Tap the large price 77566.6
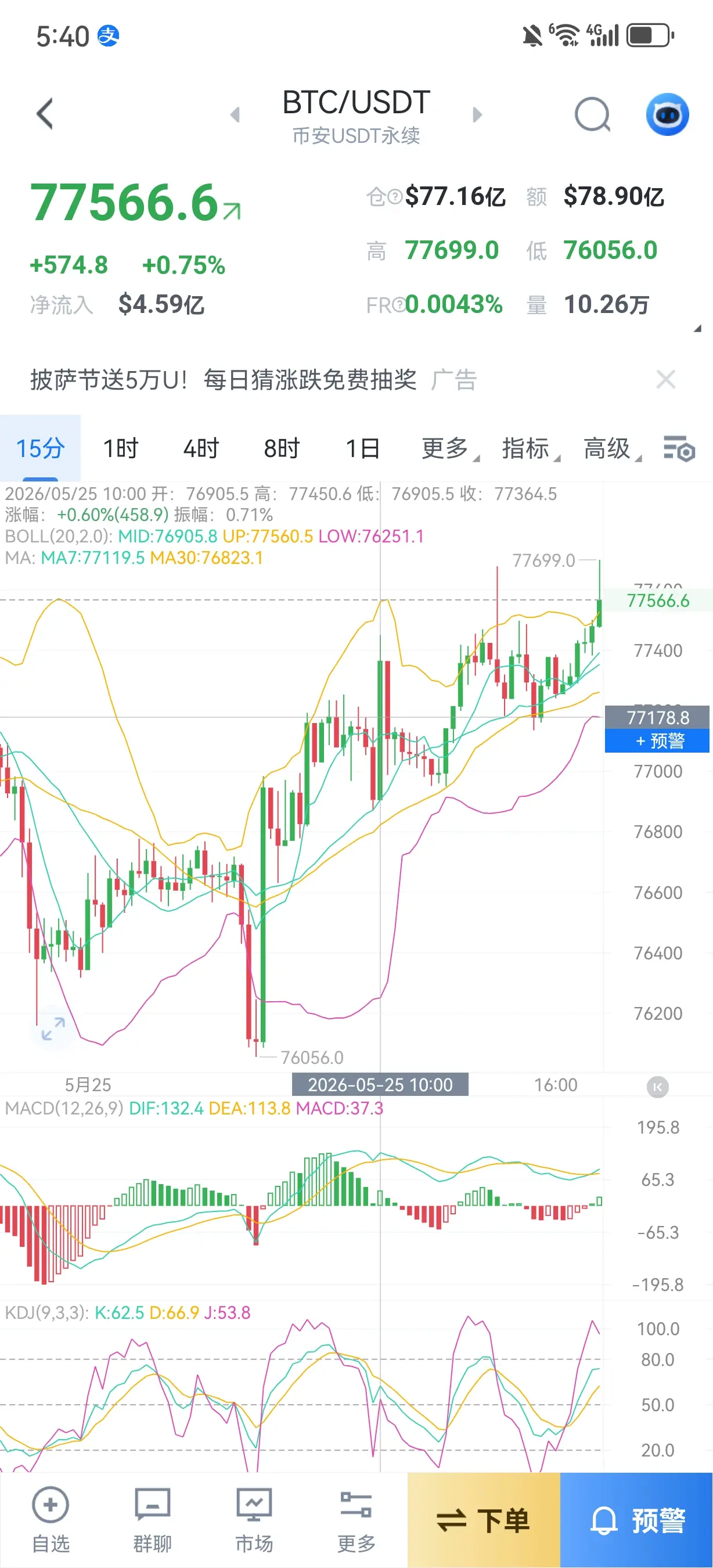Viewport: 713px width, 1568px height. (125, 203)
